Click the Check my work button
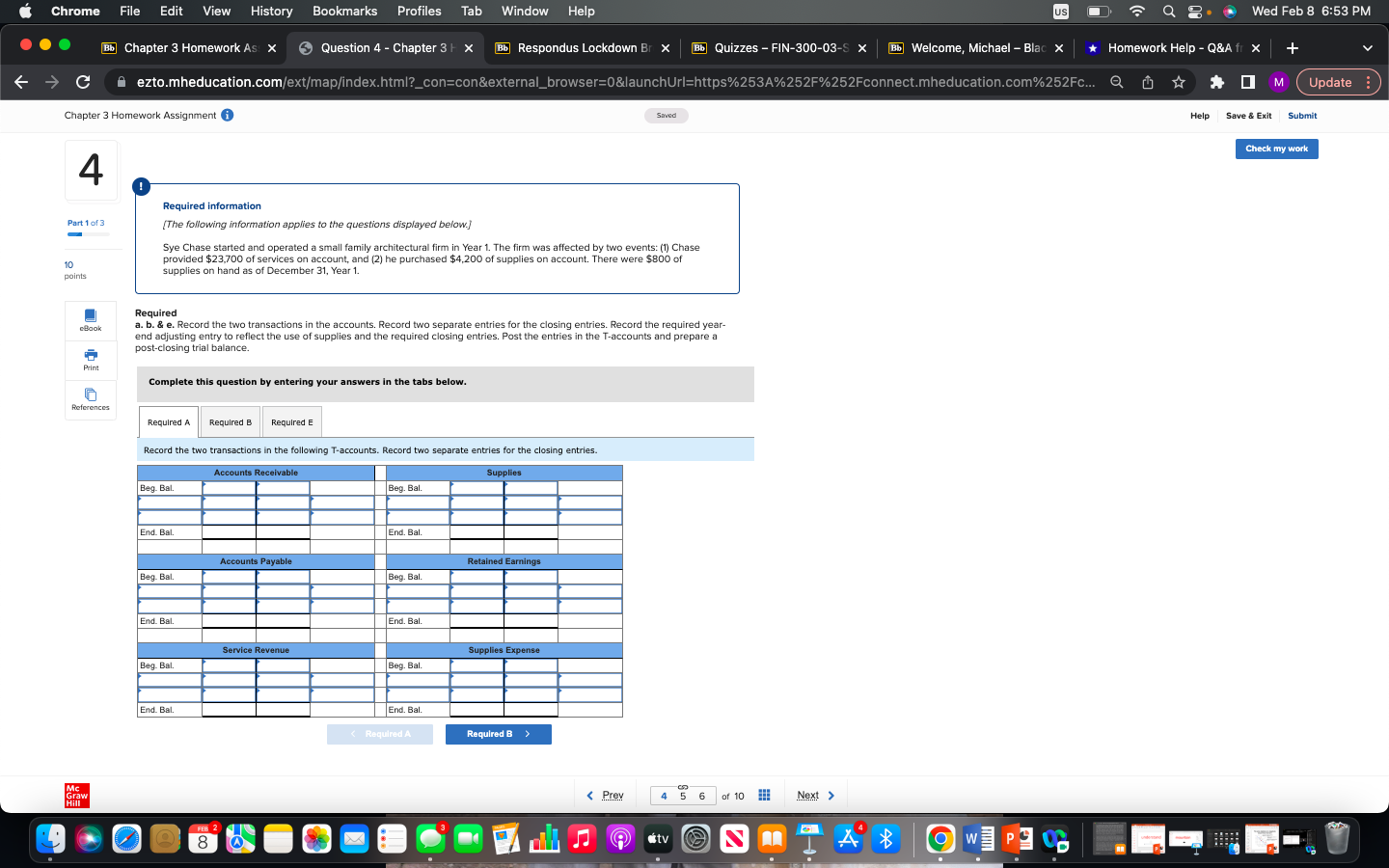 (1276, 149)
